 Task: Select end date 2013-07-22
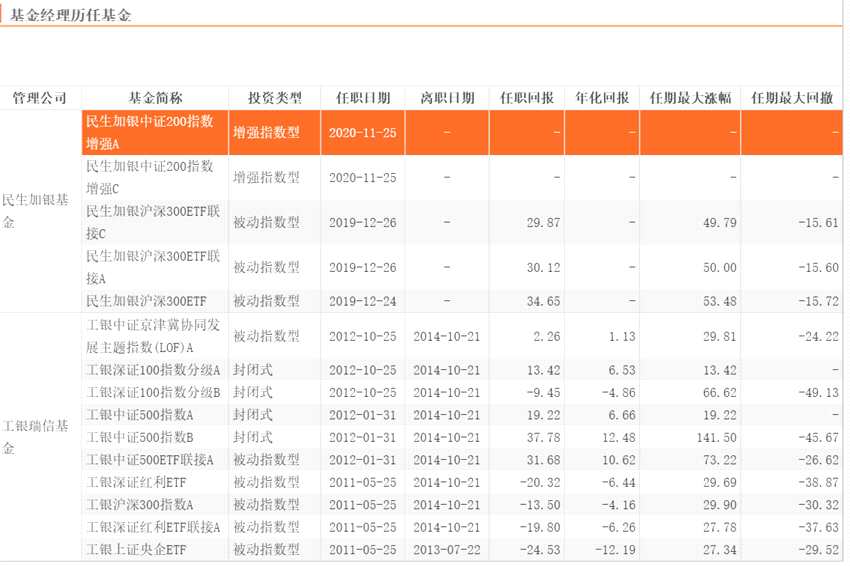[447, 550]
